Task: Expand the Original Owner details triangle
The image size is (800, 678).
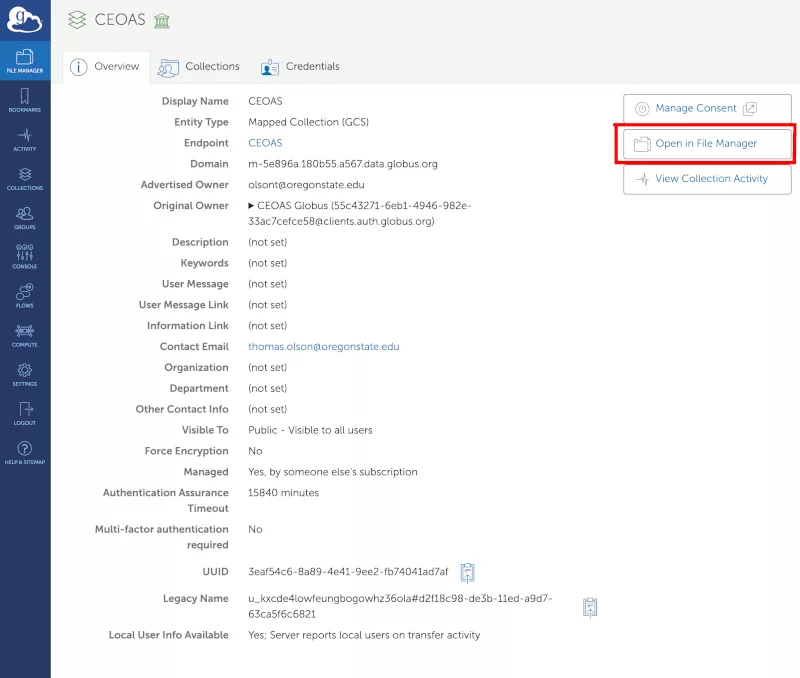Action: pyautogui.click(x=251, y=206)
